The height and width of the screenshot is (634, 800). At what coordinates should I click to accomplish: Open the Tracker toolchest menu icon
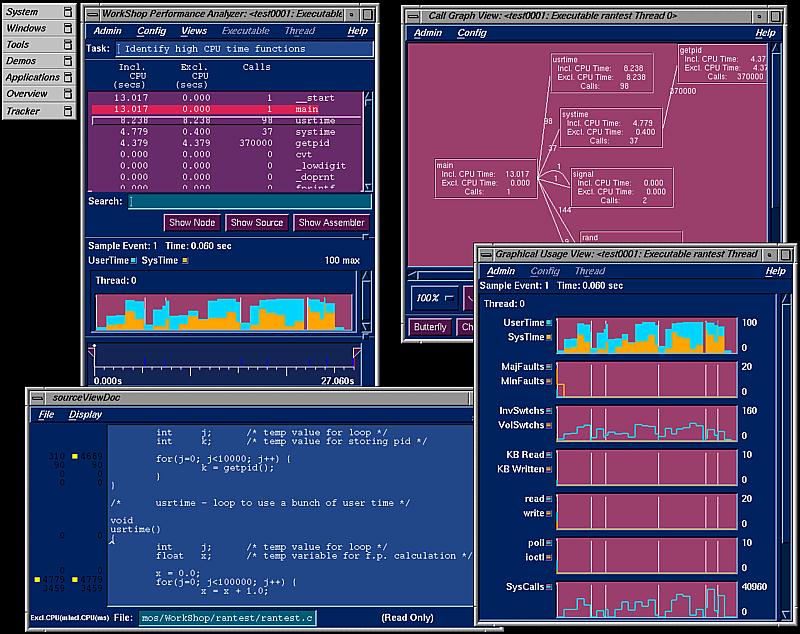pyautogui.click(x=68, y=110)
